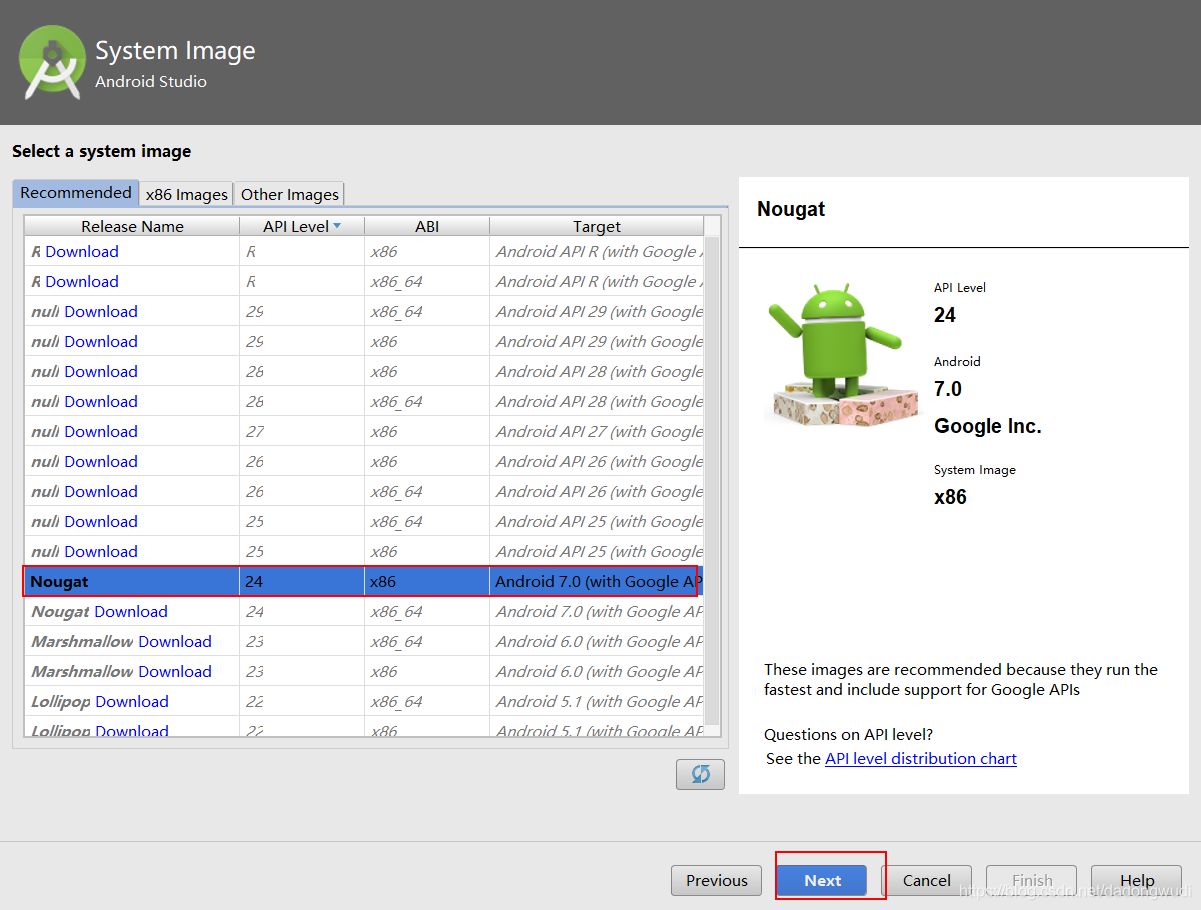Download the R x86_64 system image
1201x910 pixels.
coord(82,282)
